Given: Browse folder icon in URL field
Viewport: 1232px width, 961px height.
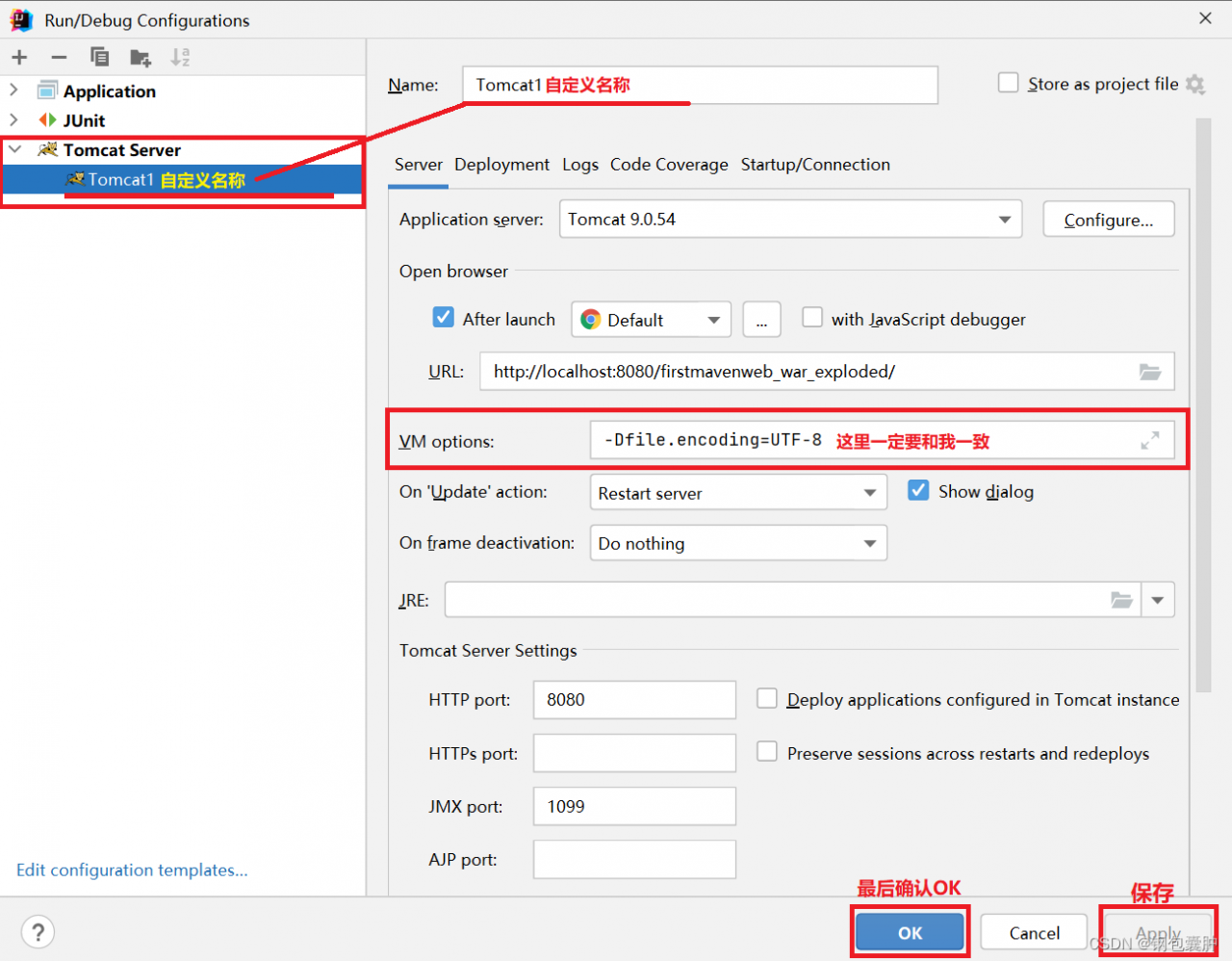Looking at the screenshot, I should (x=1150, y=372).
